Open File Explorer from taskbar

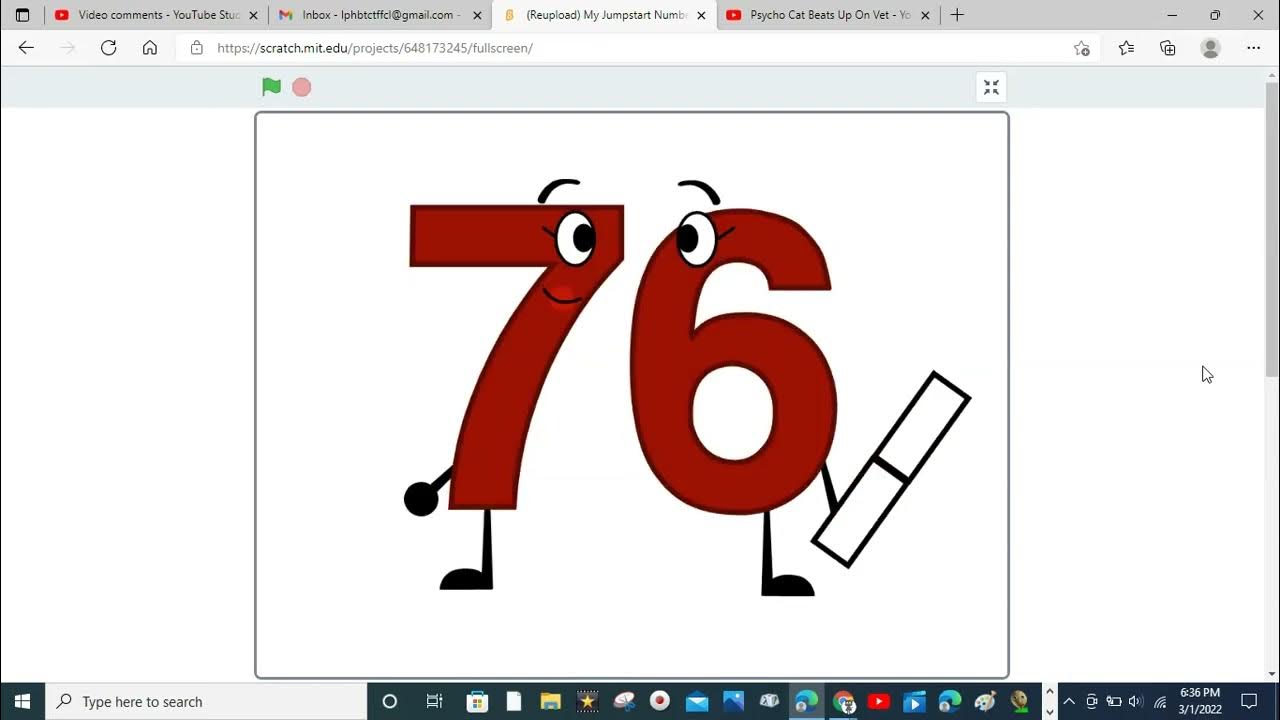pos(550,701)
